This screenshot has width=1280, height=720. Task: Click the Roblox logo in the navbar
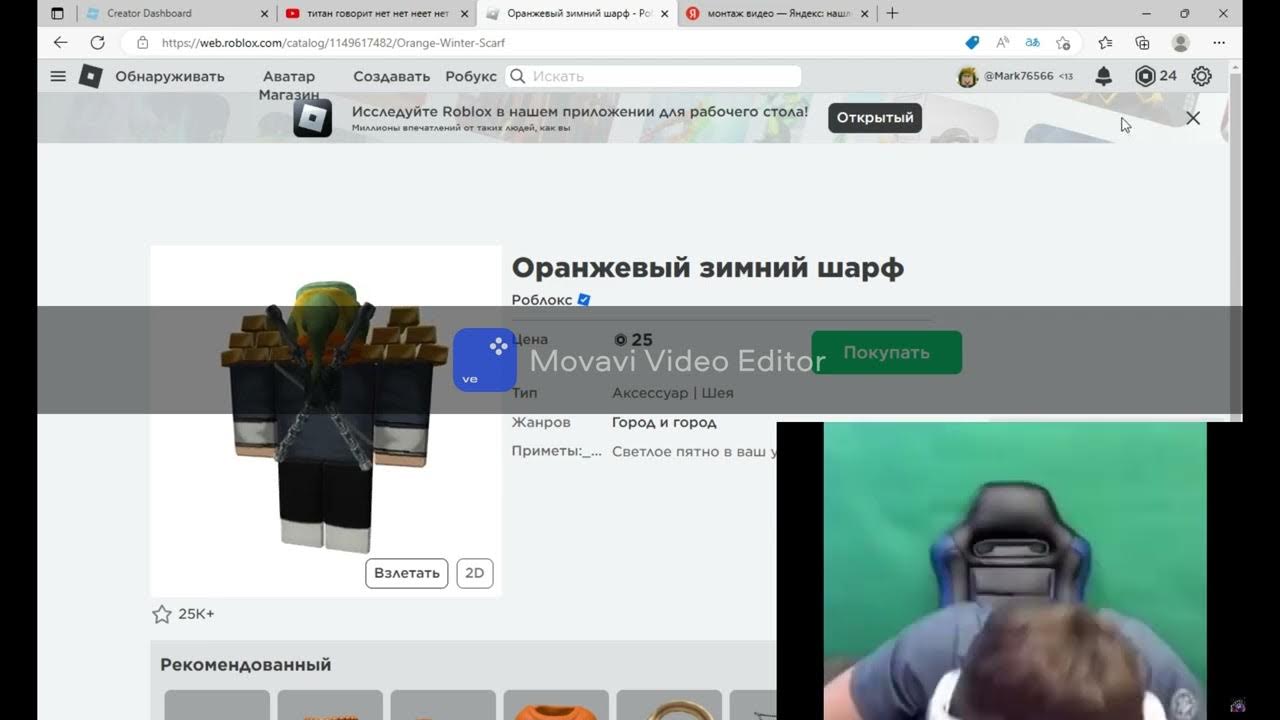(90, 76)
